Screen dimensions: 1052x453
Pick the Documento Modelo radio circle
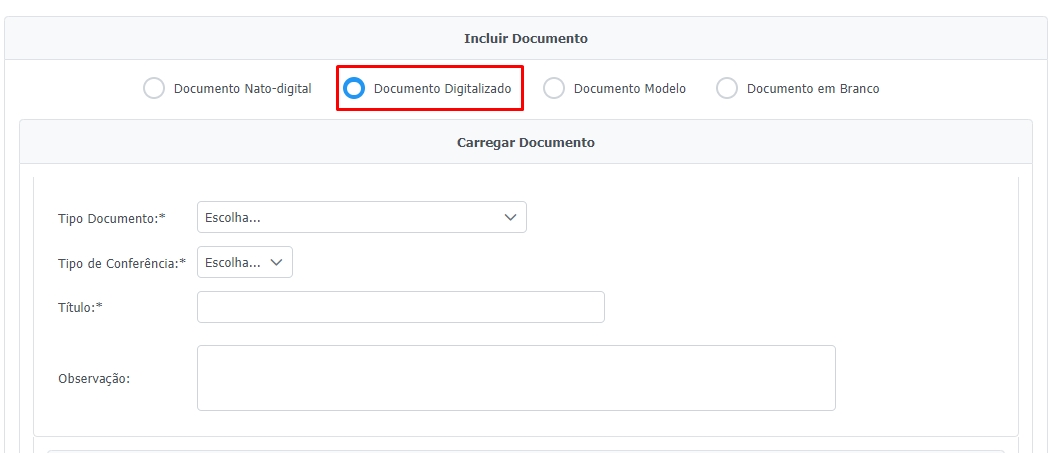(x=554, y=88)
